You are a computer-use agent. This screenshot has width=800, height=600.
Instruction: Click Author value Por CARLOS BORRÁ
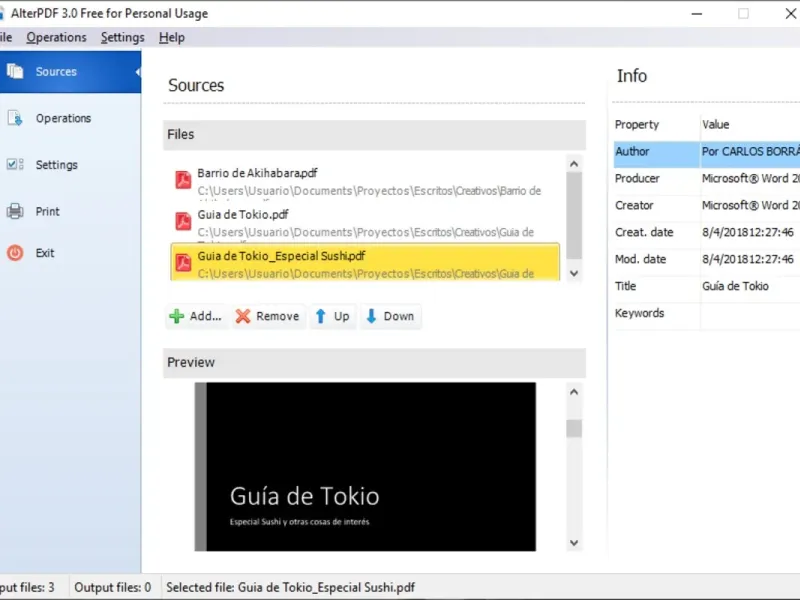point(751,152)
